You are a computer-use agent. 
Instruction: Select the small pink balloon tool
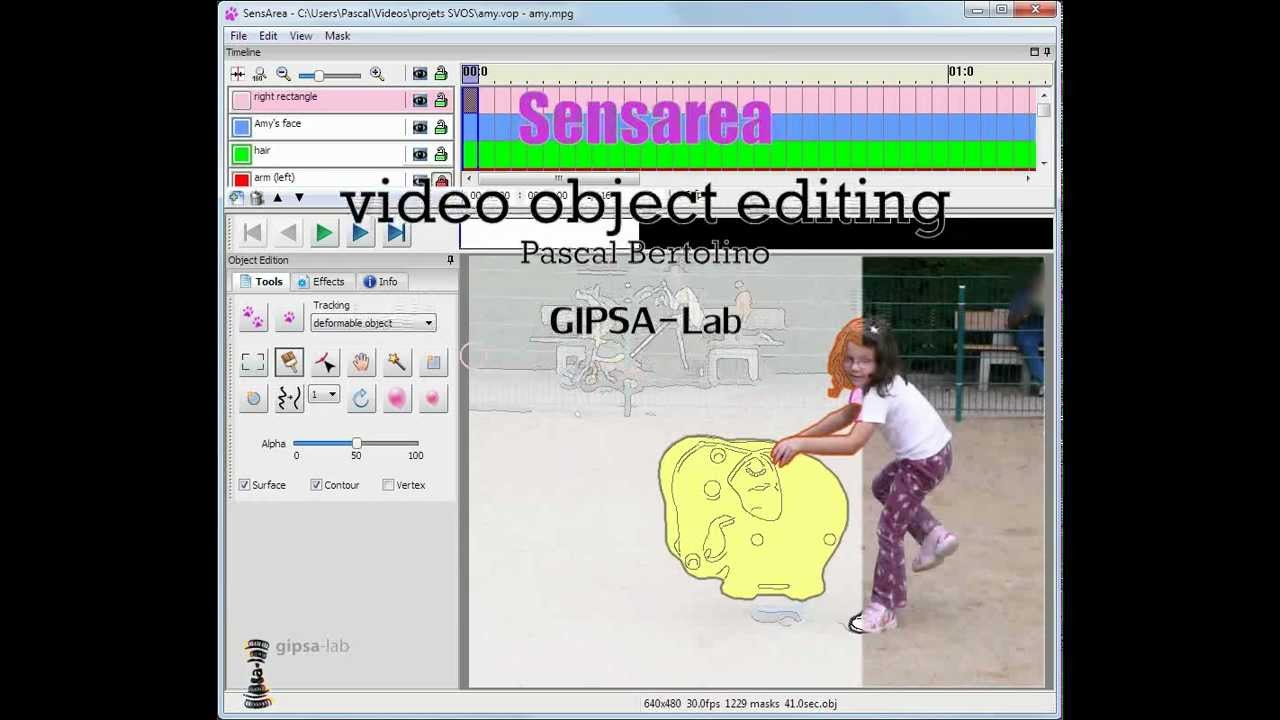tap(433, 398)
